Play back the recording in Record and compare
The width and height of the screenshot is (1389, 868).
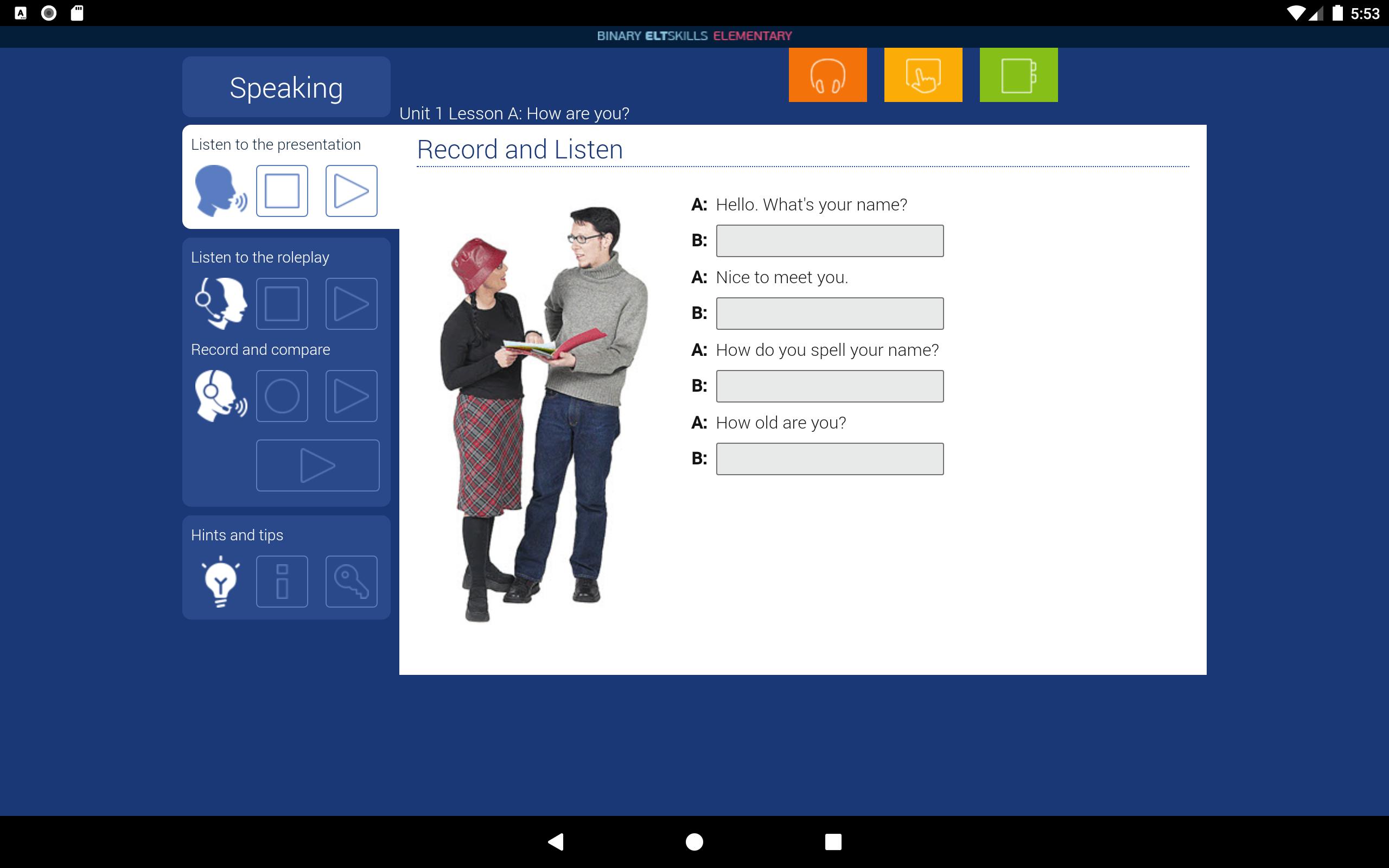click(x=351, y=395)
